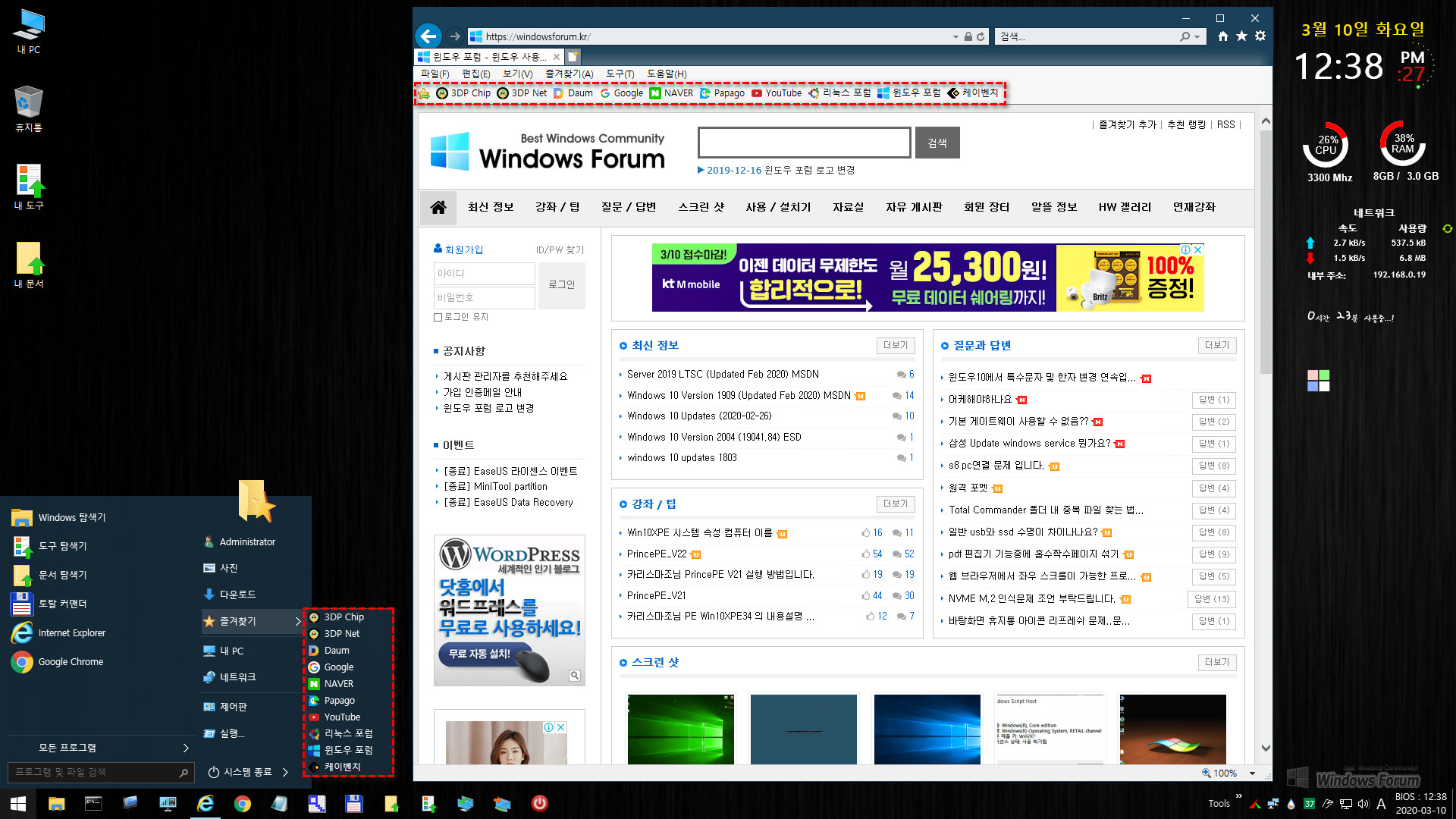Click the browser back arrow button
Image resolution: width=1456 pixels, height=819 pixels.
428,36
